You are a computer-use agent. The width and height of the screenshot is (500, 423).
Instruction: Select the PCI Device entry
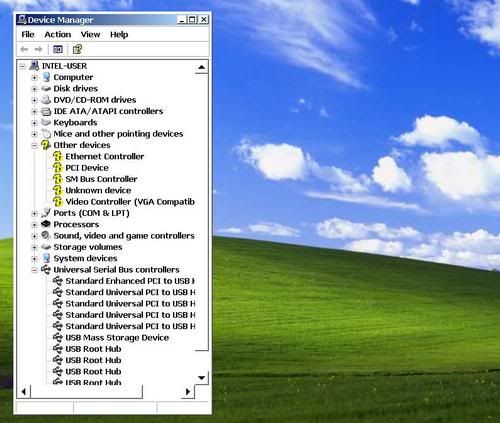pos(87,168)
